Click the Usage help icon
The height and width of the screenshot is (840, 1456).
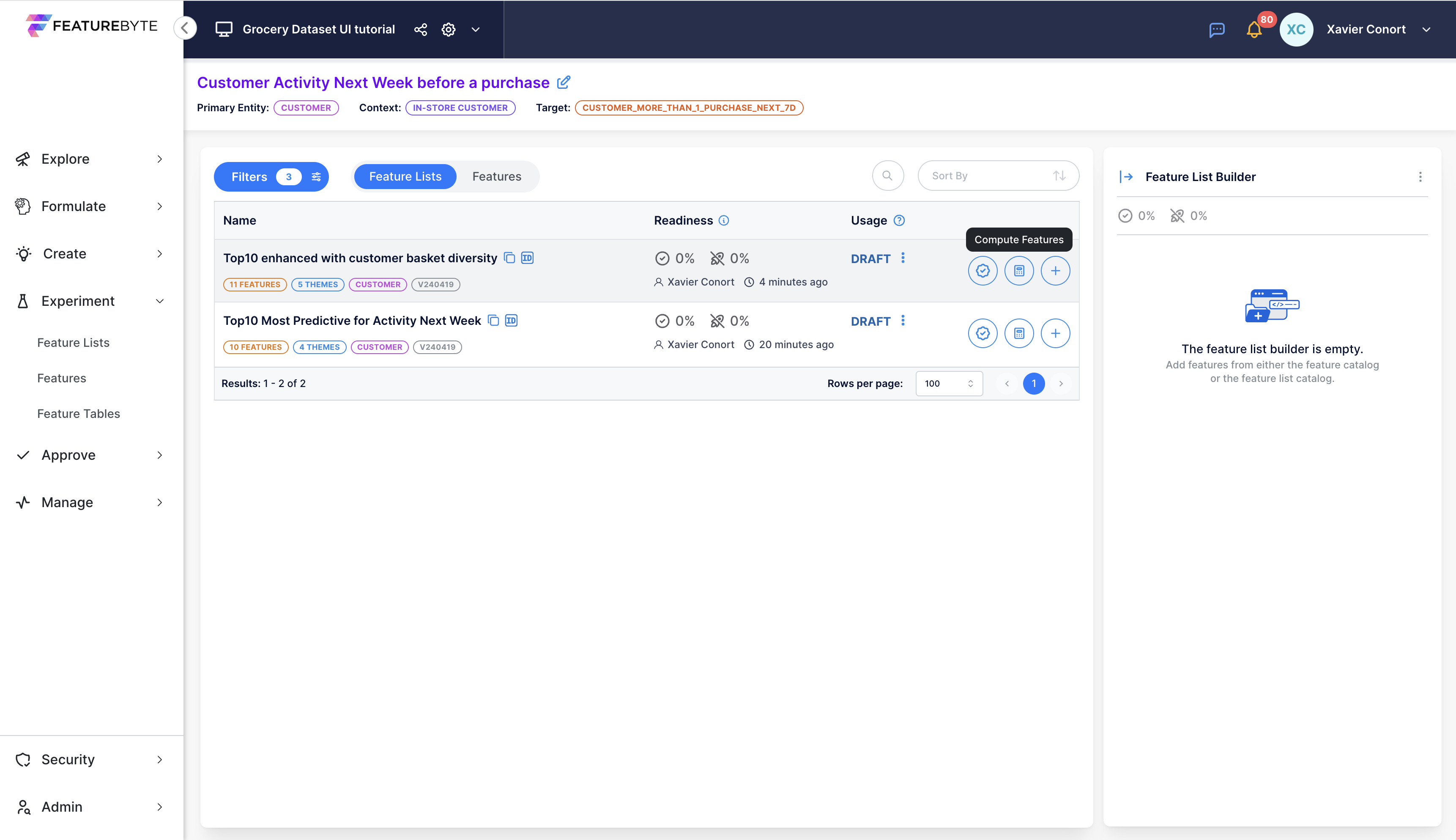coord(899,220)
